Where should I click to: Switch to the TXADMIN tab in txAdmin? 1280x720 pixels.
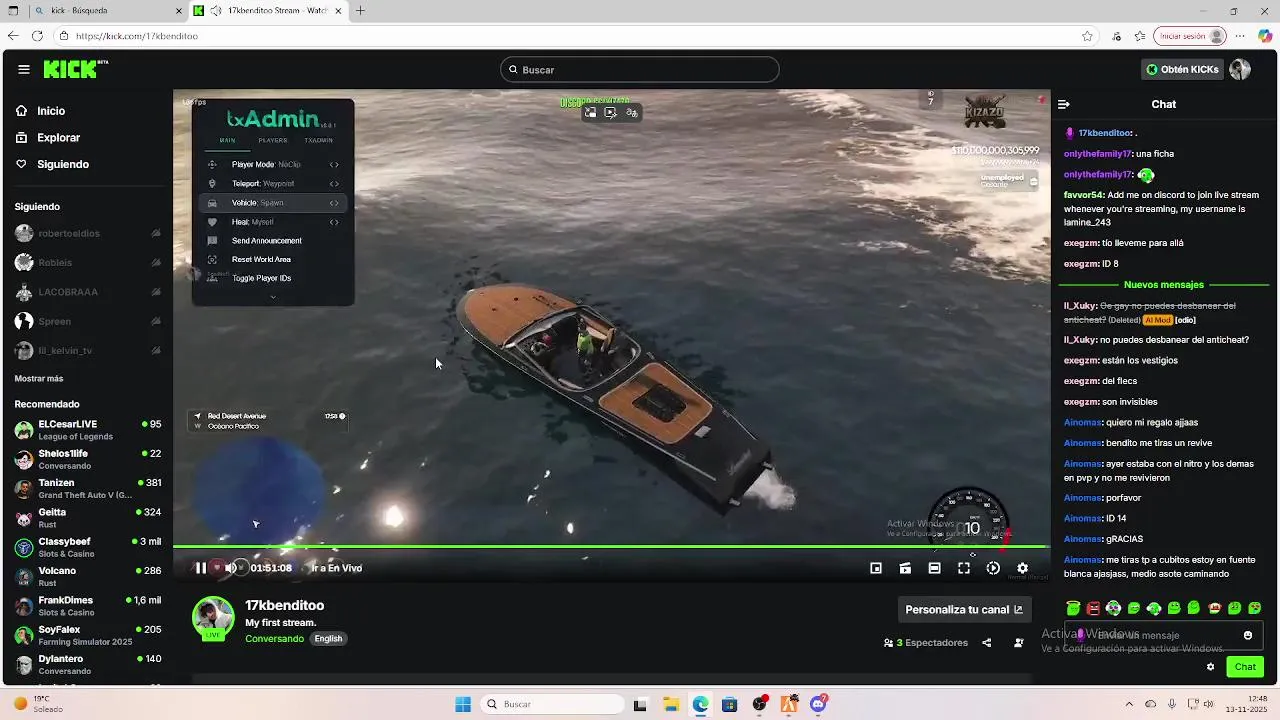click(318, 140)
